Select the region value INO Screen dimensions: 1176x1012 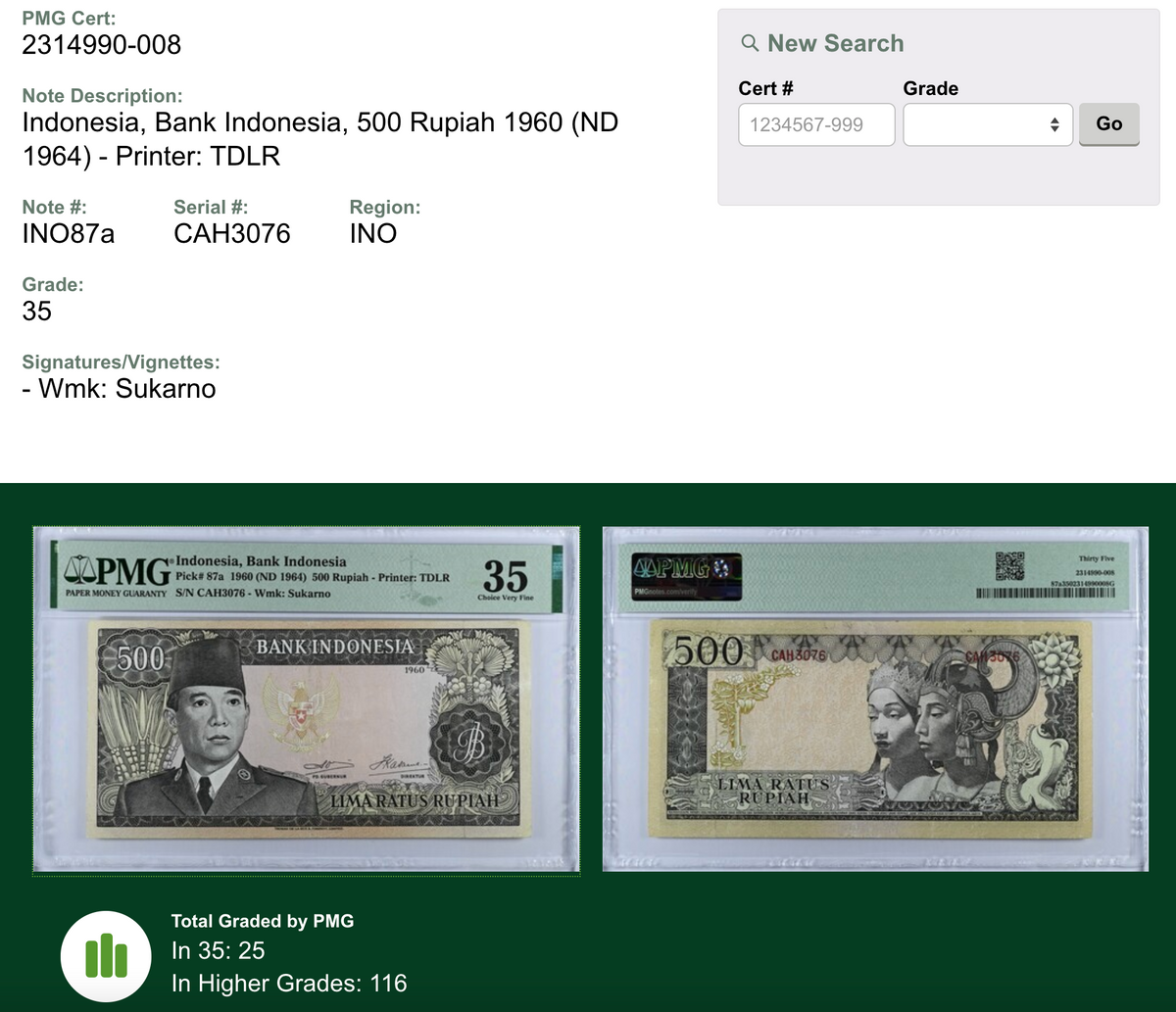373,233
